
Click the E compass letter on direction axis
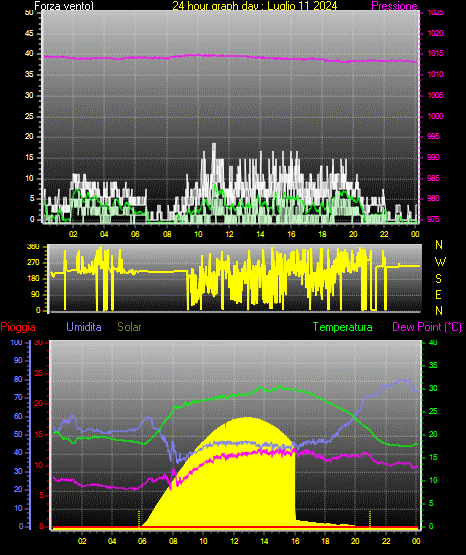[438, 294]
